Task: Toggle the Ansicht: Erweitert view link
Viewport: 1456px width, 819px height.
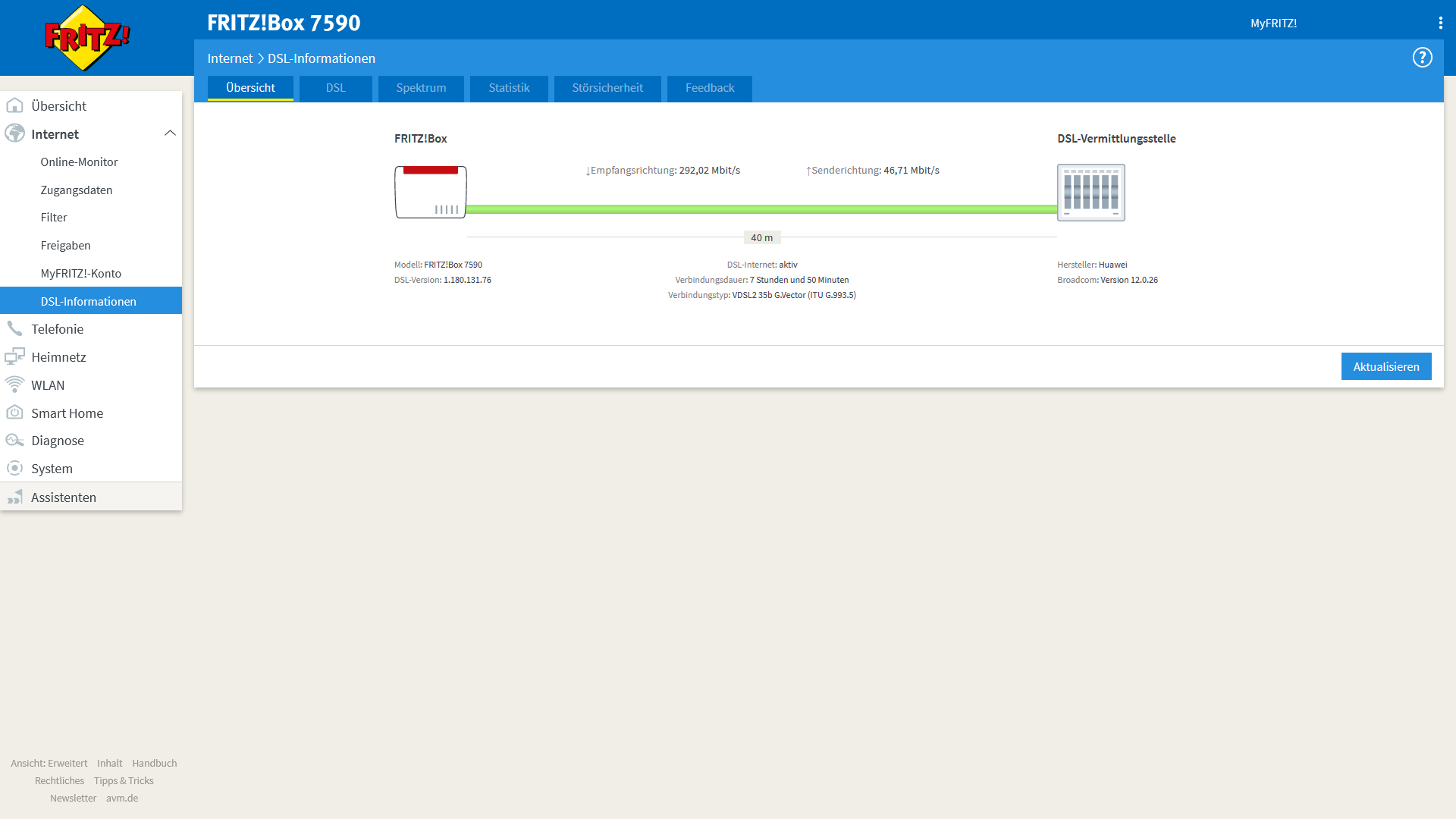Action: (49, 763)
